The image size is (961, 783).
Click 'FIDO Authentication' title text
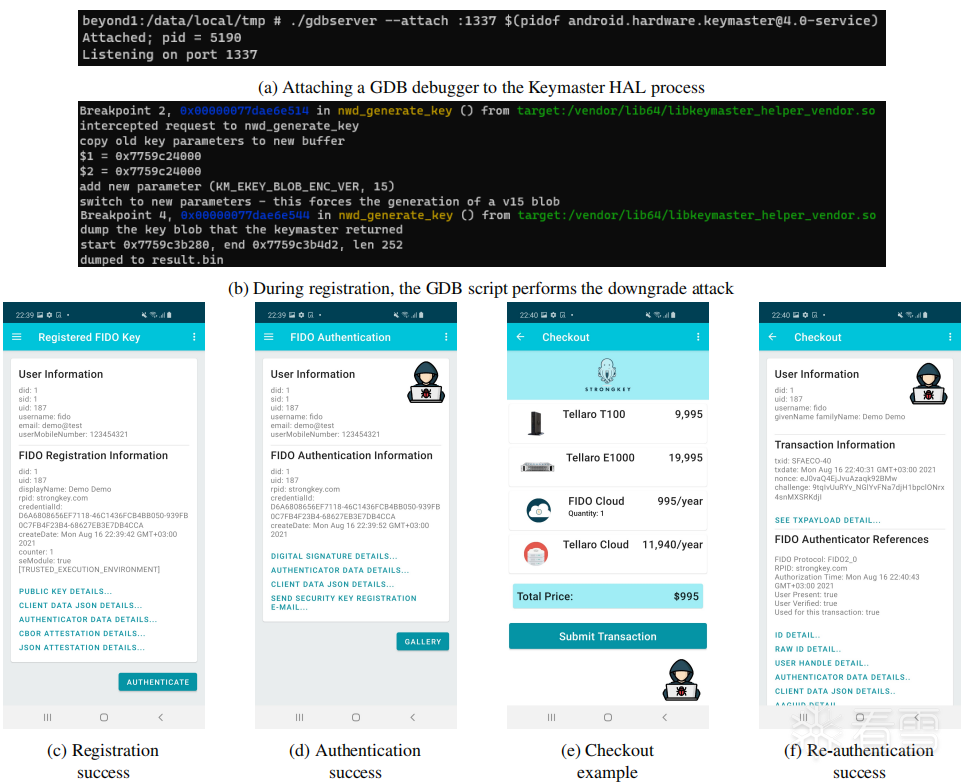click(340, 337)
